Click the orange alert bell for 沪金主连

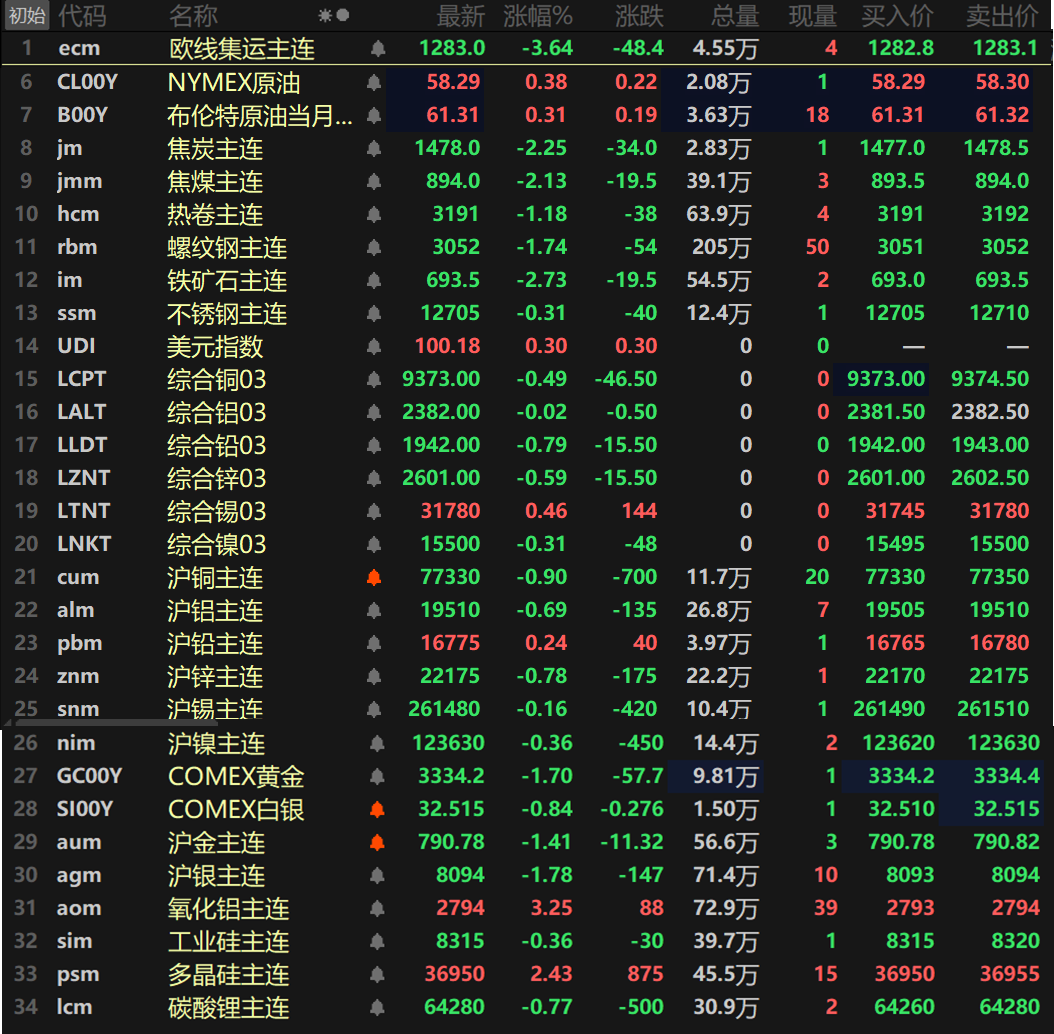coord(378,842)
